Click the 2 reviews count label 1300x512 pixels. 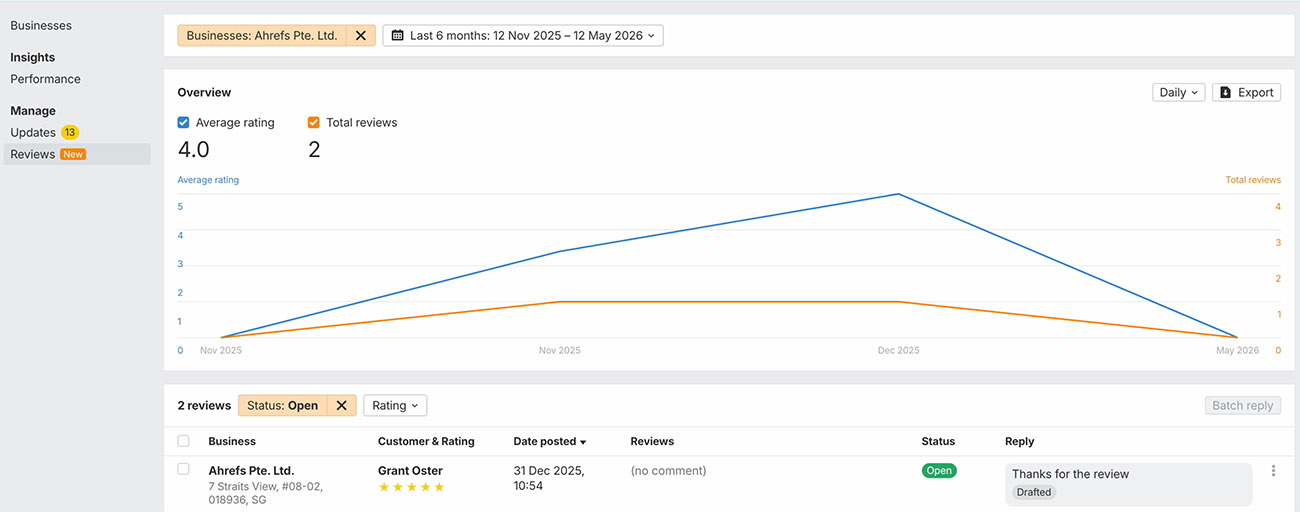(x=204, y=405)
